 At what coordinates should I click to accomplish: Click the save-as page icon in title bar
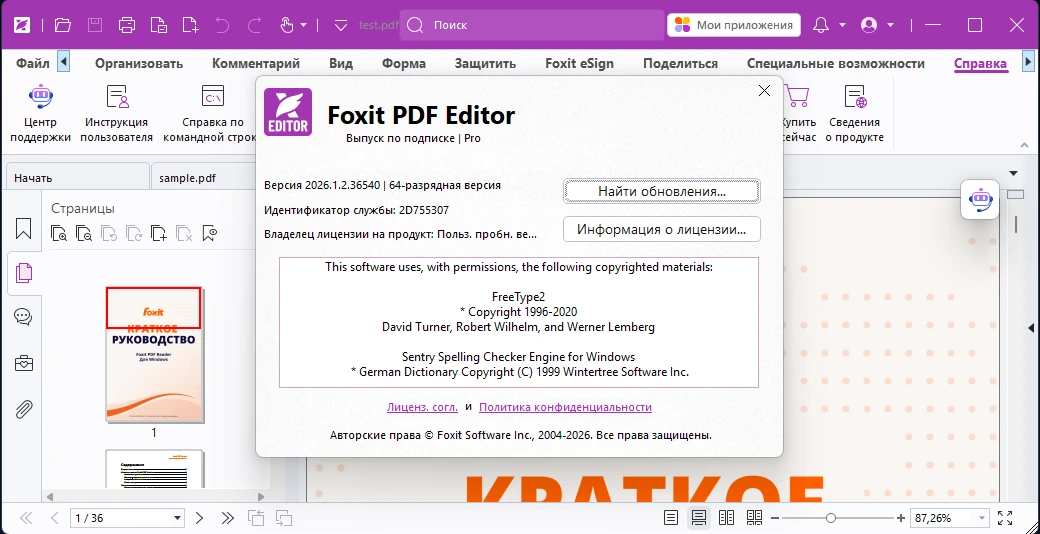point(159,25)
